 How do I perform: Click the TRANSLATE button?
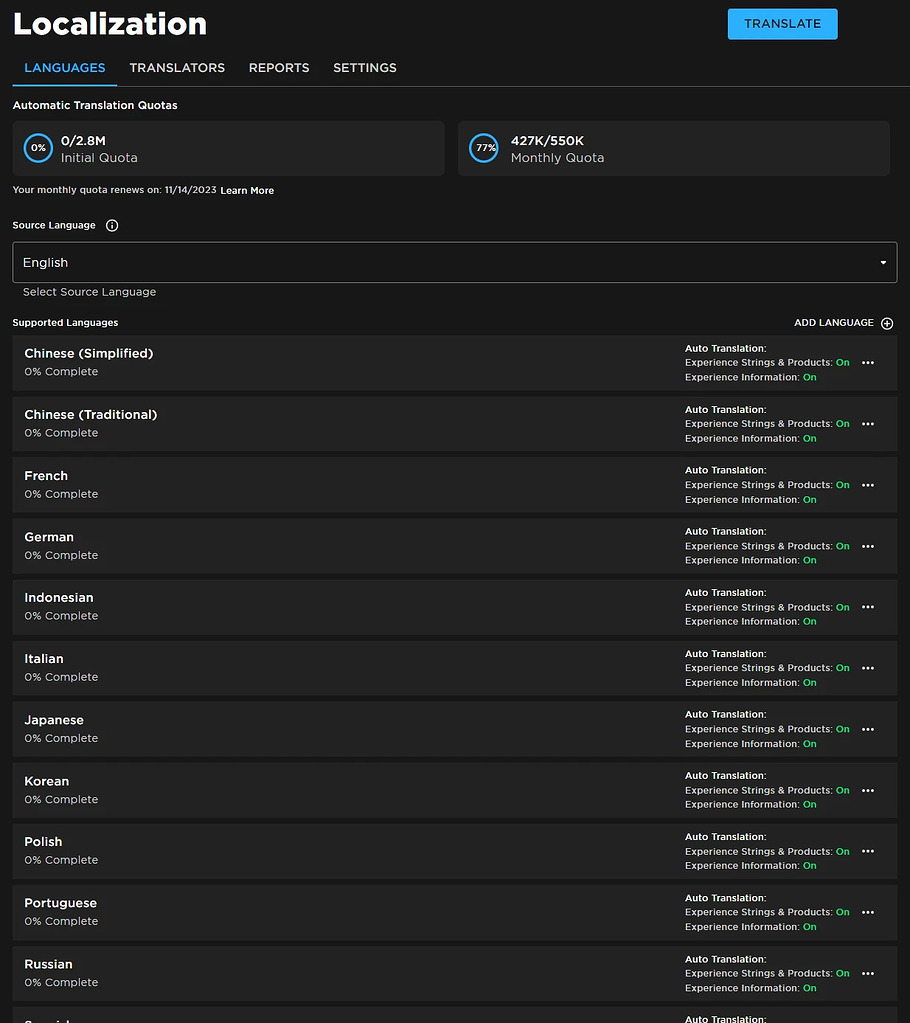click(x=782, y=23)
